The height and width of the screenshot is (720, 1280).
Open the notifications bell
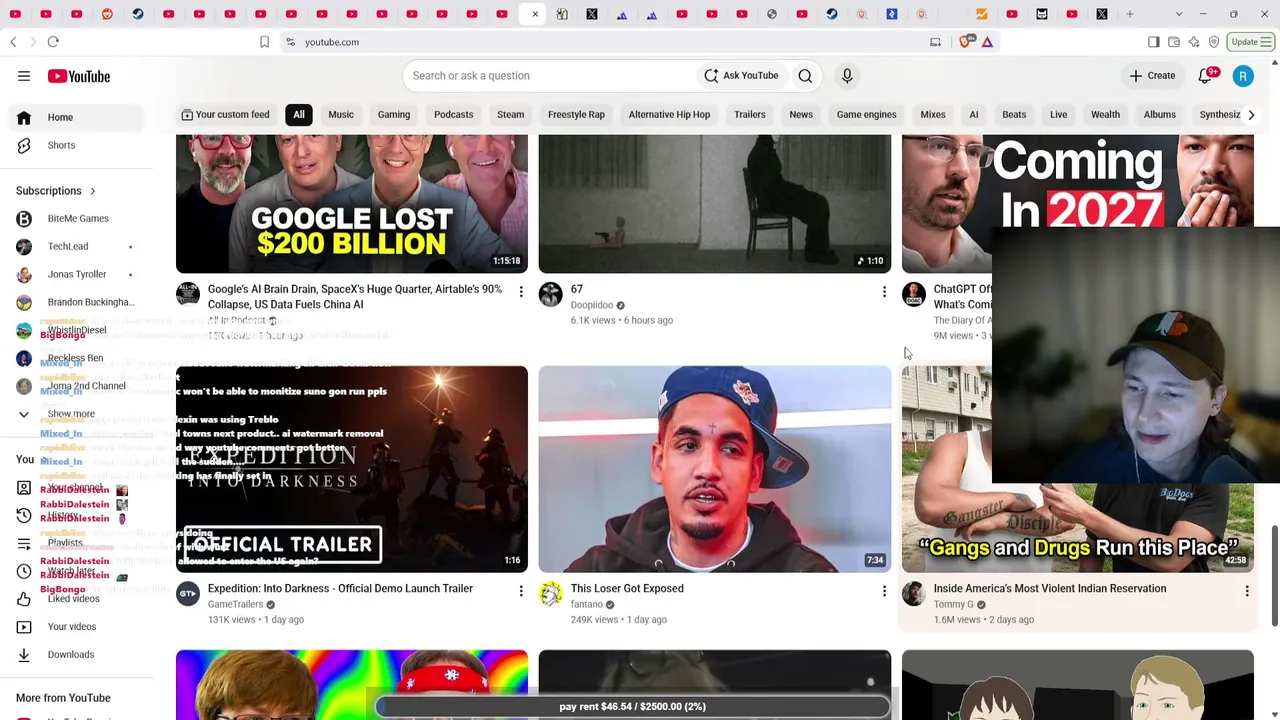(1205, 76)
